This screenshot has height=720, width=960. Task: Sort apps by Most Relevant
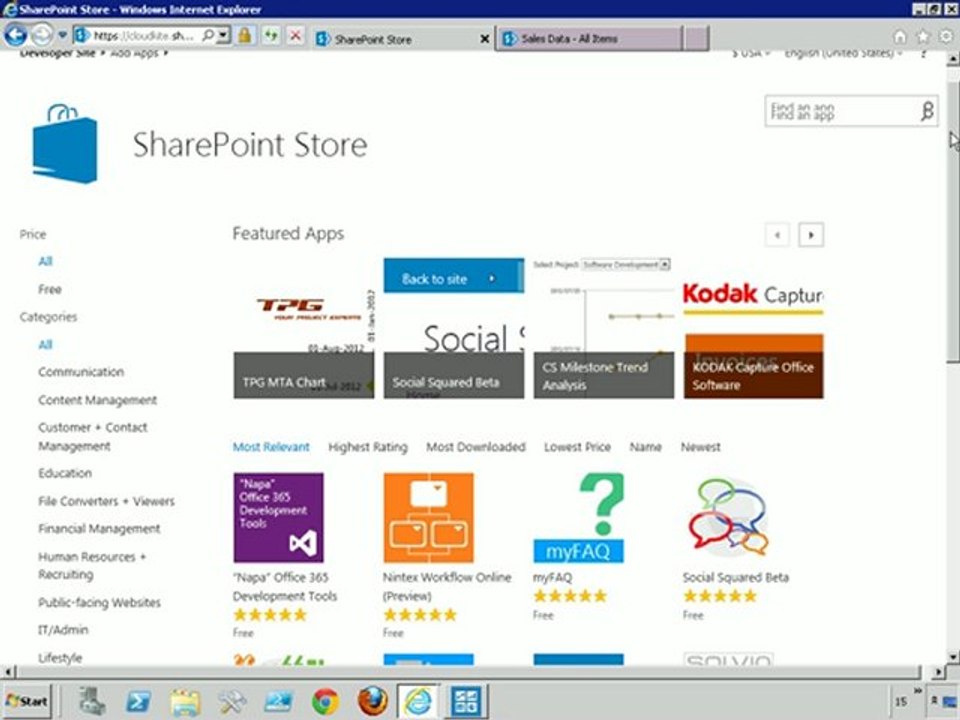[x=271, y=448]
